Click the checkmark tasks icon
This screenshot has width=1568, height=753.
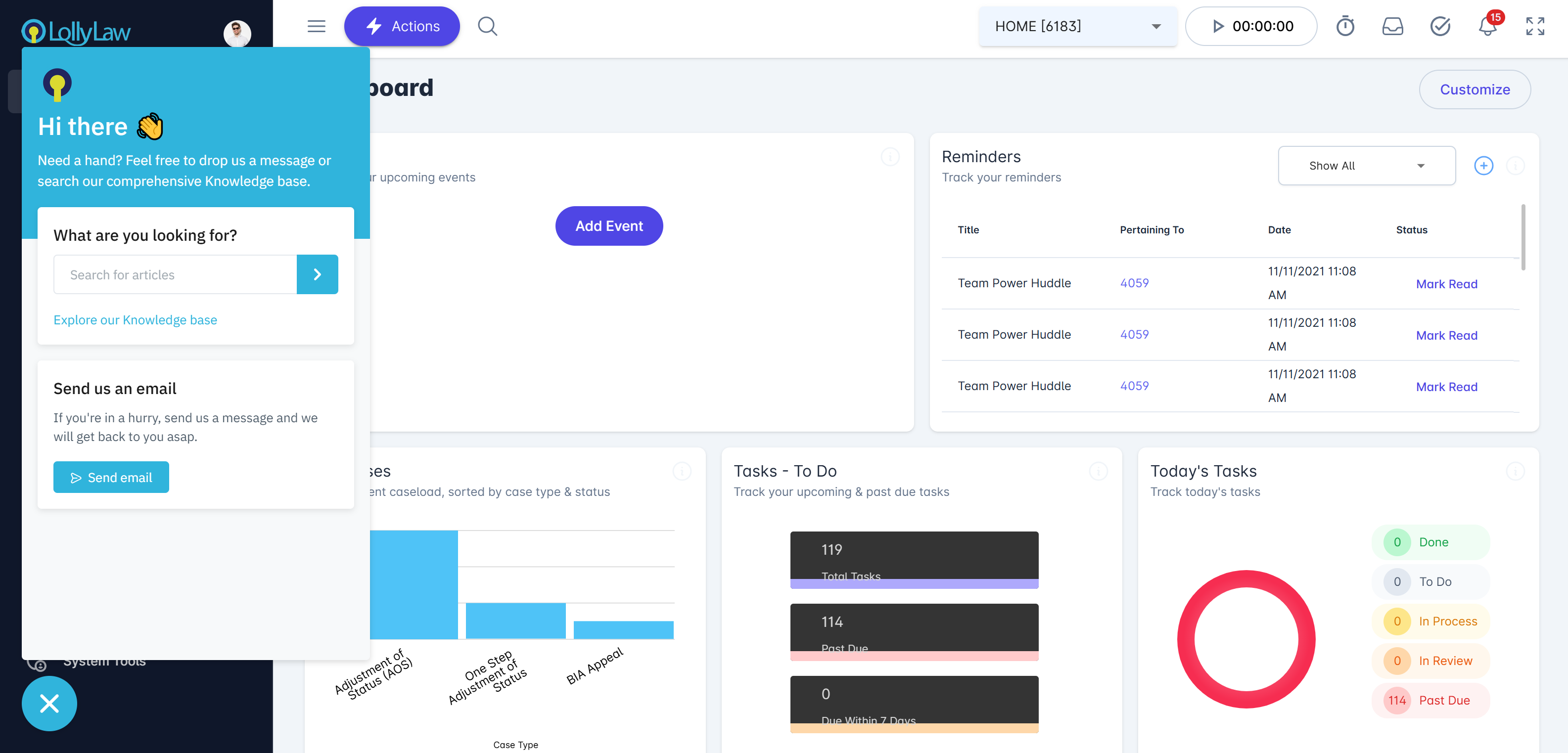pyautogui.click(x=1439, y=26)
